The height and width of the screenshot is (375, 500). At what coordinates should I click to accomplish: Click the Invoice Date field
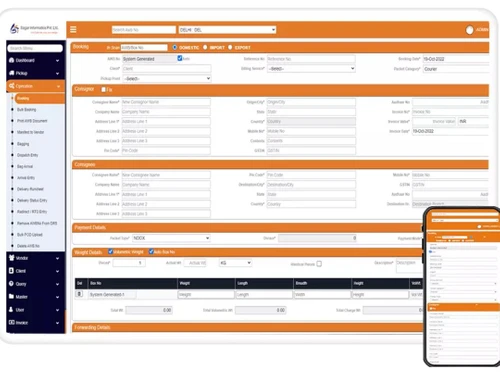[451, 131]
